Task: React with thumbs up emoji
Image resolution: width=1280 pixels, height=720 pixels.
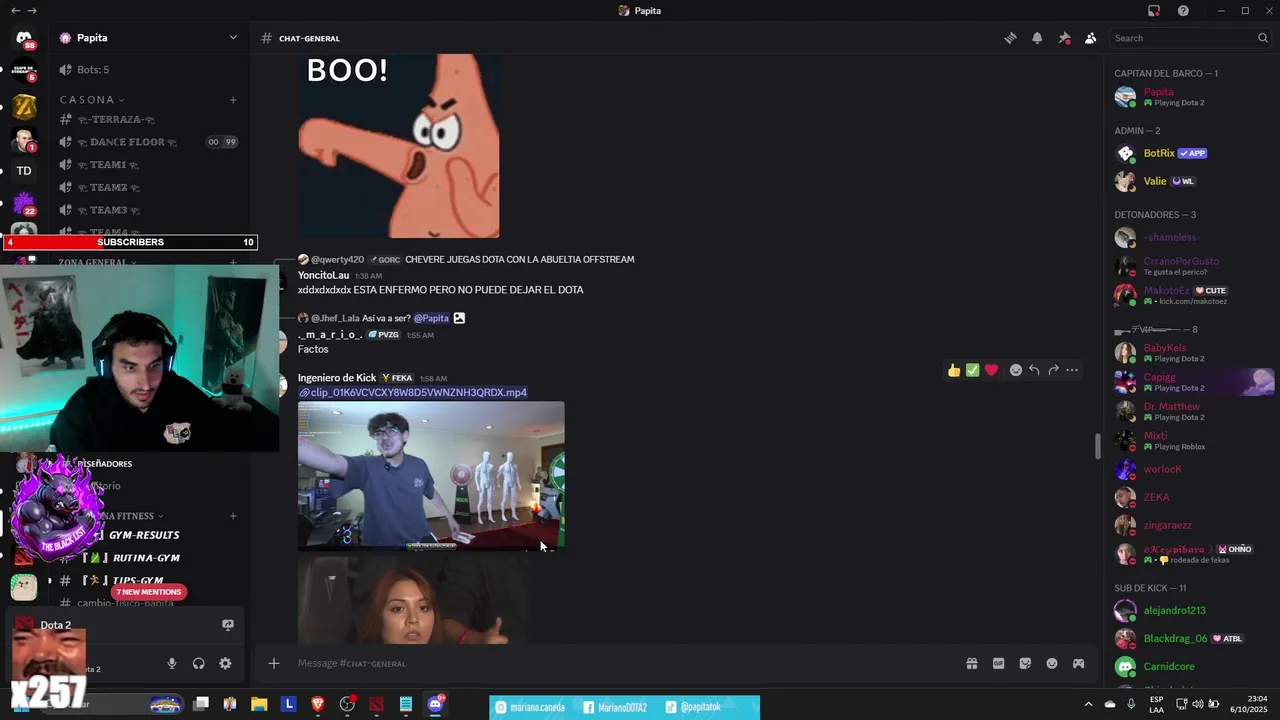Action: coord(954,370)
